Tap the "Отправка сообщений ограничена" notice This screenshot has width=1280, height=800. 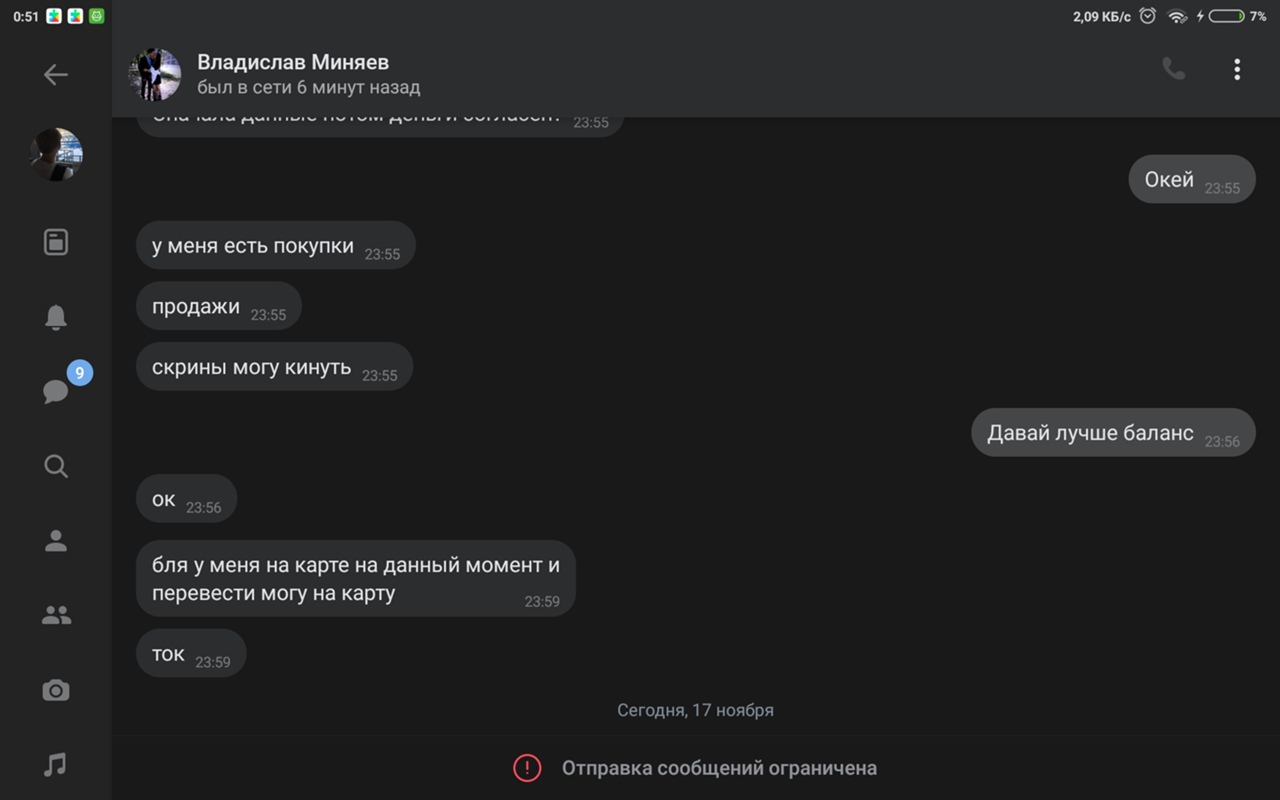pyautogui.click(x=719, y=768)
